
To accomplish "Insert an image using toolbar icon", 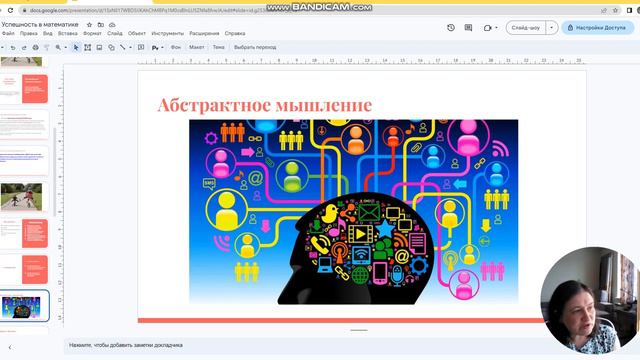I will click(x=99, y=47).
